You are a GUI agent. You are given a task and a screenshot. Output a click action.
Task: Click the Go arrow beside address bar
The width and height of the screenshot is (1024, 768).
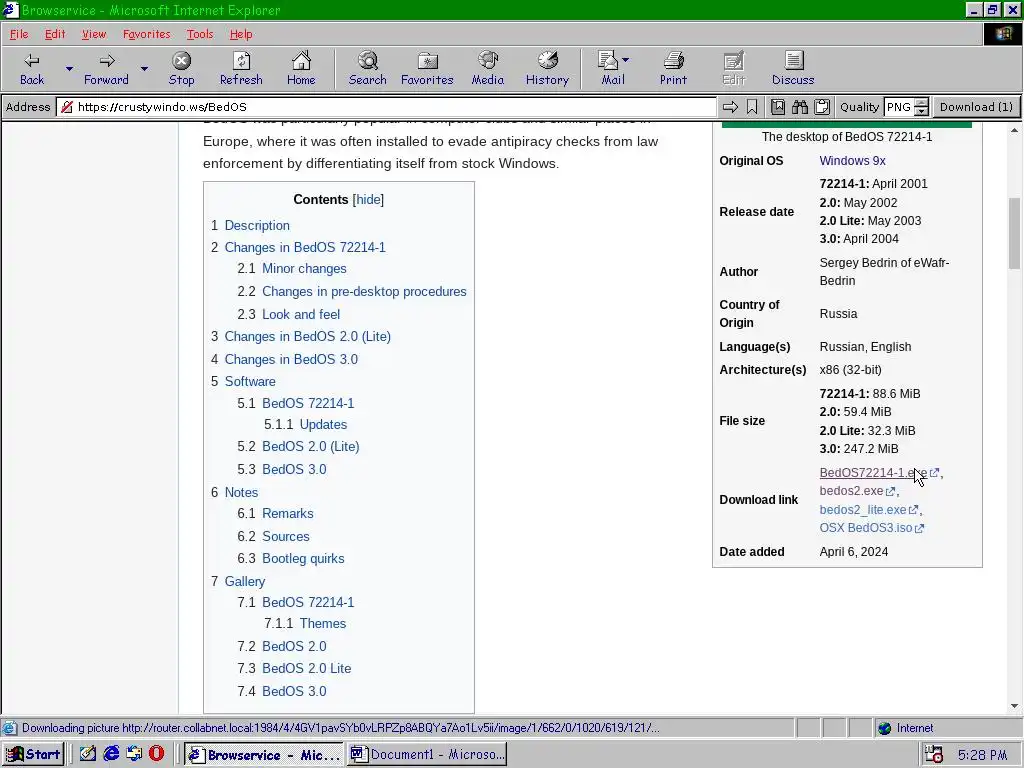tap(730, 107)
